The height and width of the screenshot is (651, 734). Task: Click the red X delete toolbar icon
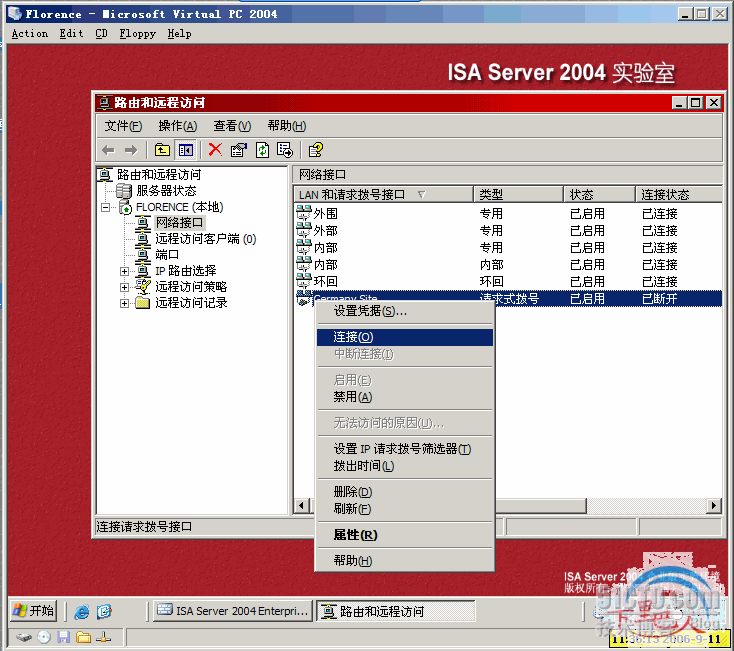(215, 150)
